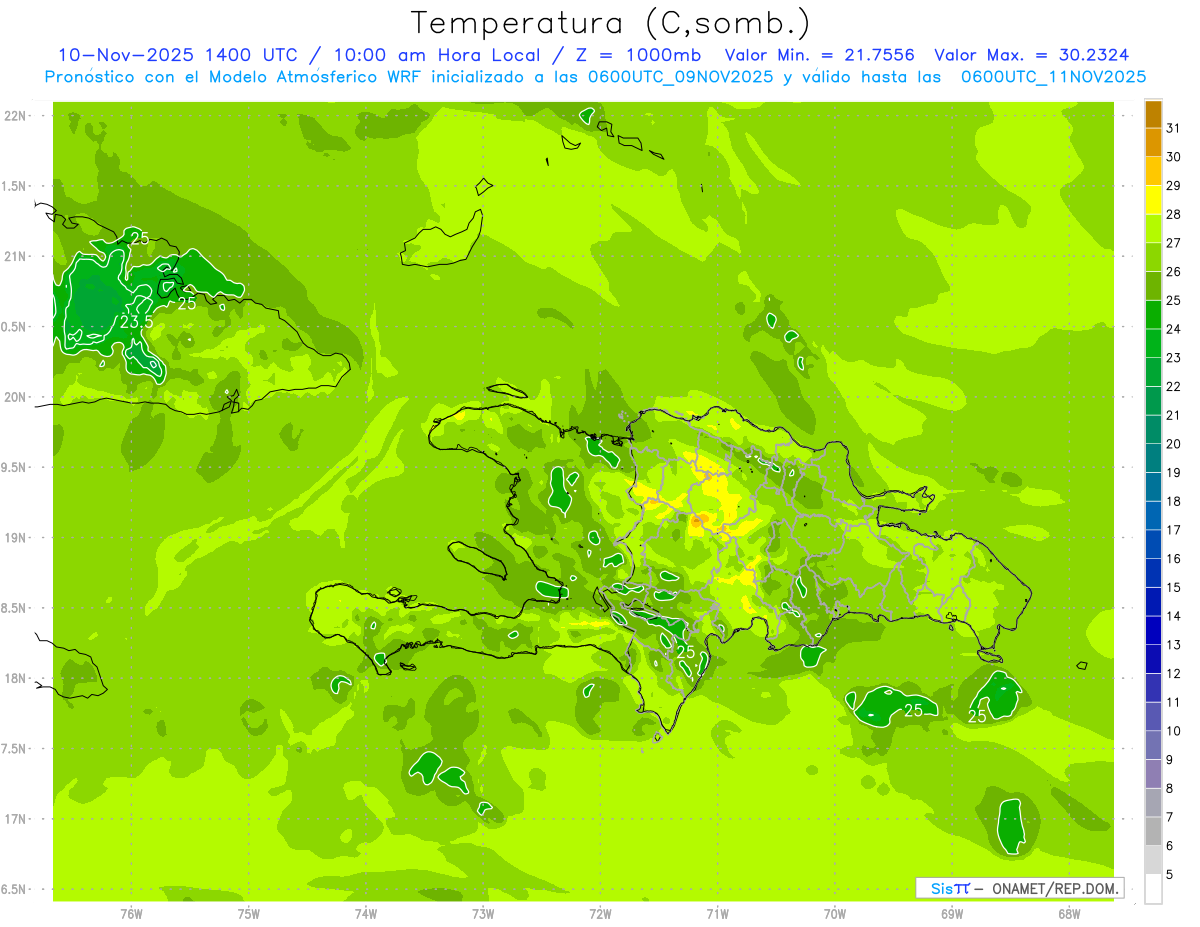Click the "10" colorbar label
This screenshot has height=927, width=1200.
(x=1174, y=731)
